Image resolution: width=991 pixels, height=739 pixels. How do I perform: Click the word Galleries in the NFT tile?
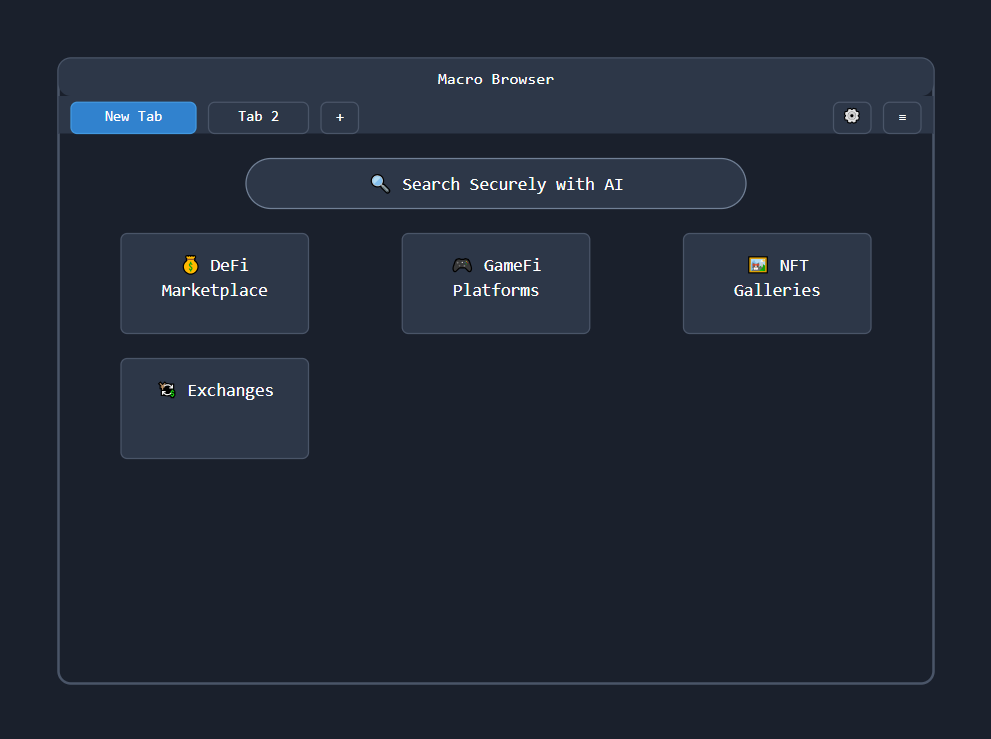click(776, 291)
